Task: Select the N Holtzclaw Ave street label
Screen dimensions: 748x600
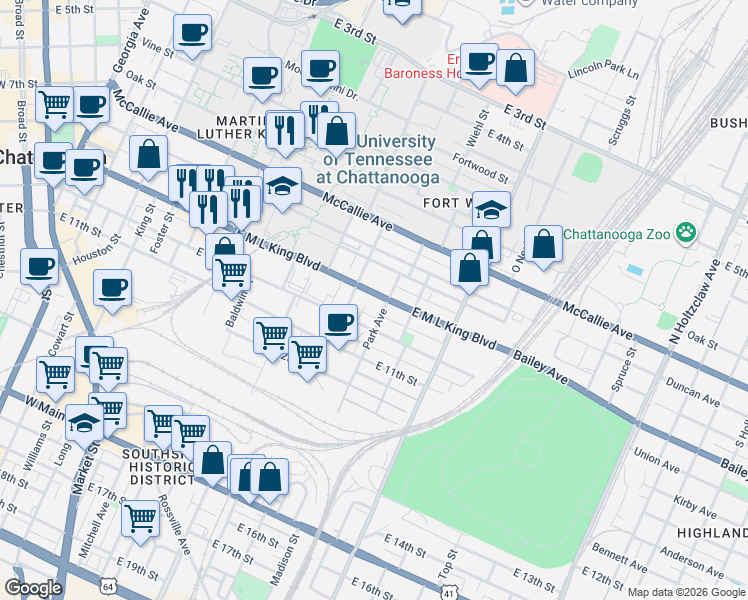Action: (x=695, y=301)
